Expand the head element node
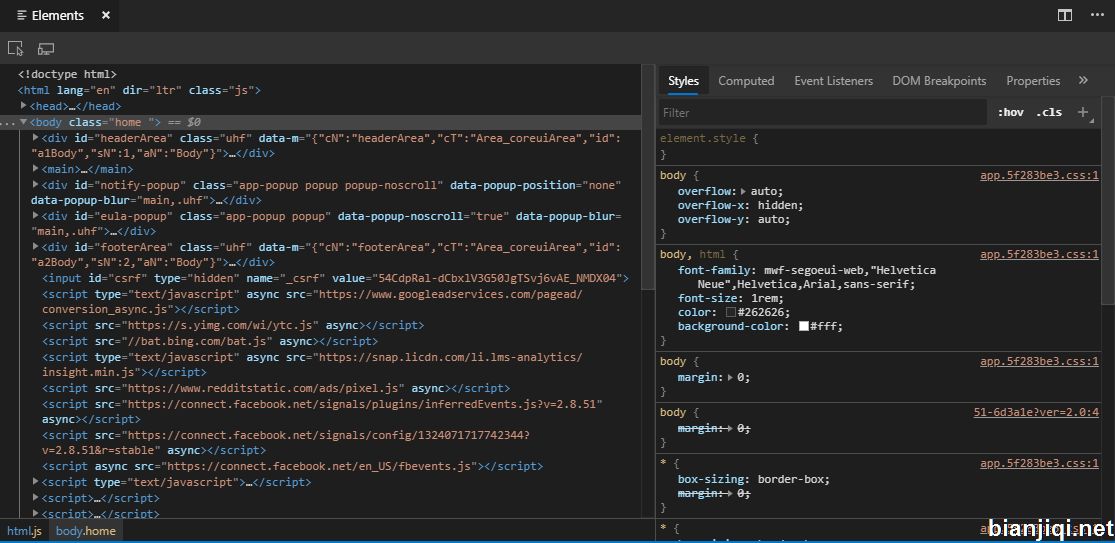 click(x=23, y=105)
